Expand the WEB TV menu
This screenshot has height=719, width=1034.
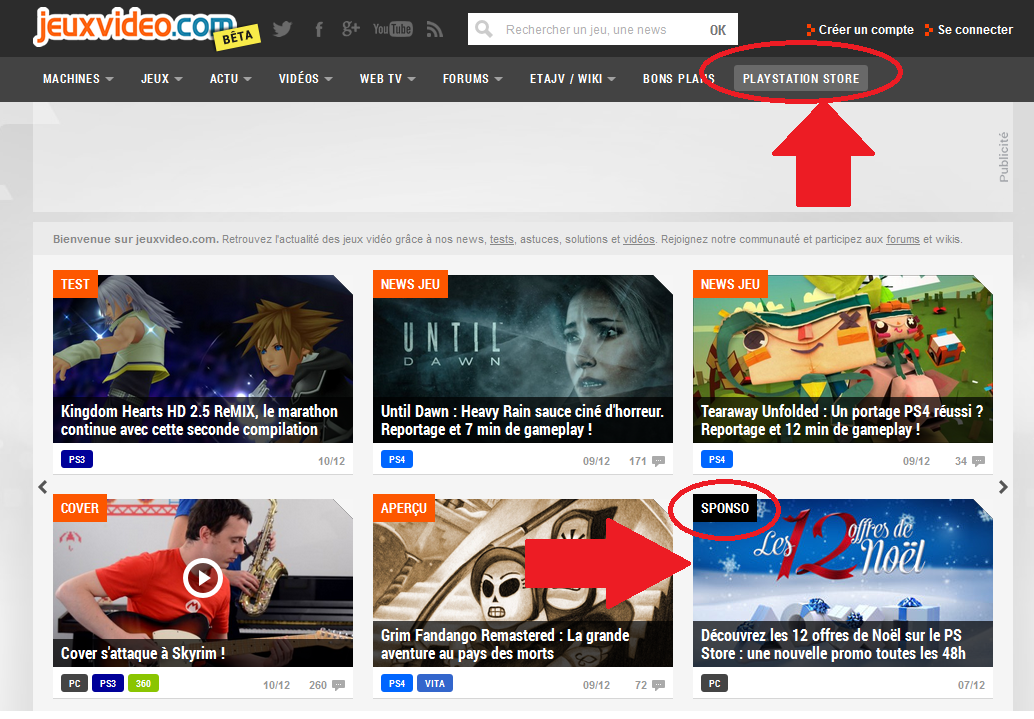click(387, 78)
